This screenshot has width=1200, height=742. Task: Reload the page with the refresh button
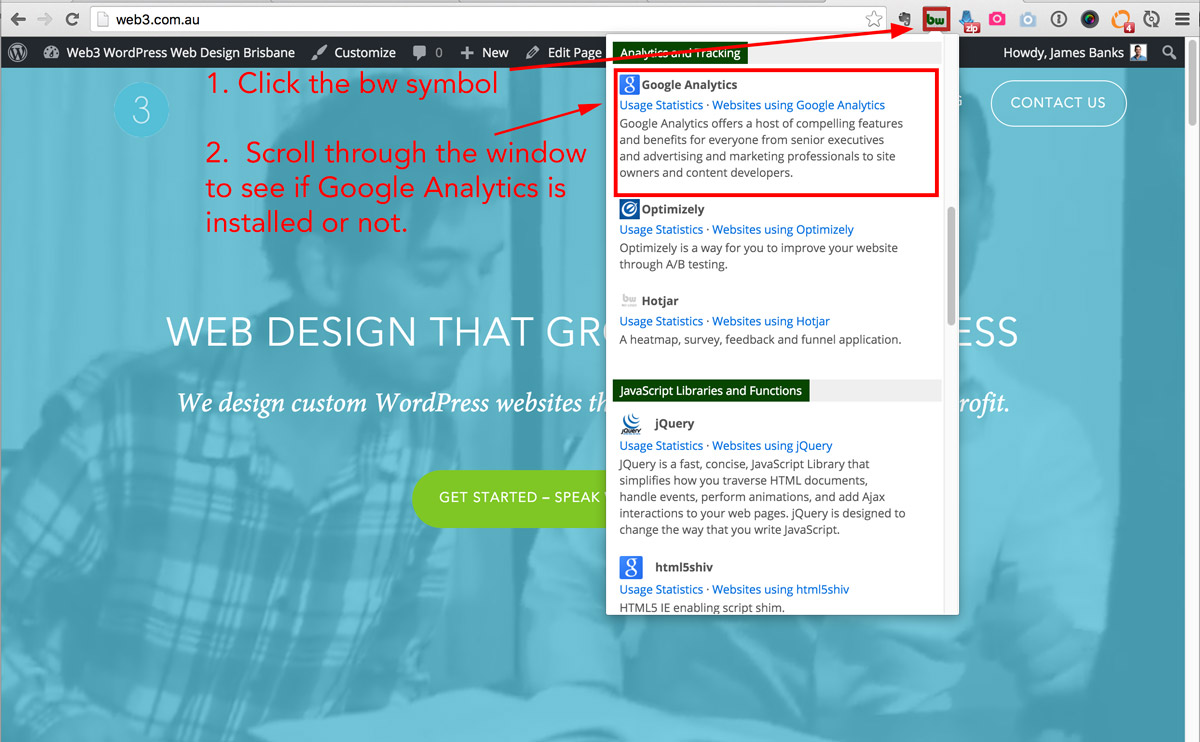[72, 19]
